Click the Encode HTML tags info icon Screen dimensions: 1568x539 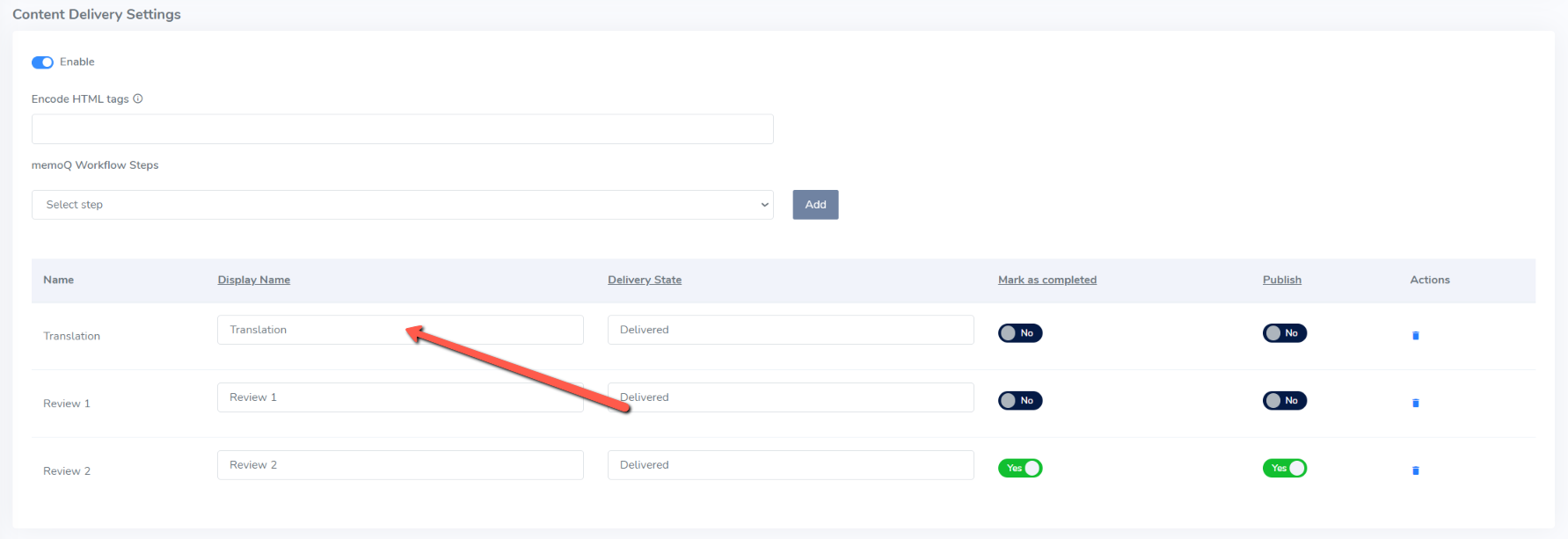point(138,99)
